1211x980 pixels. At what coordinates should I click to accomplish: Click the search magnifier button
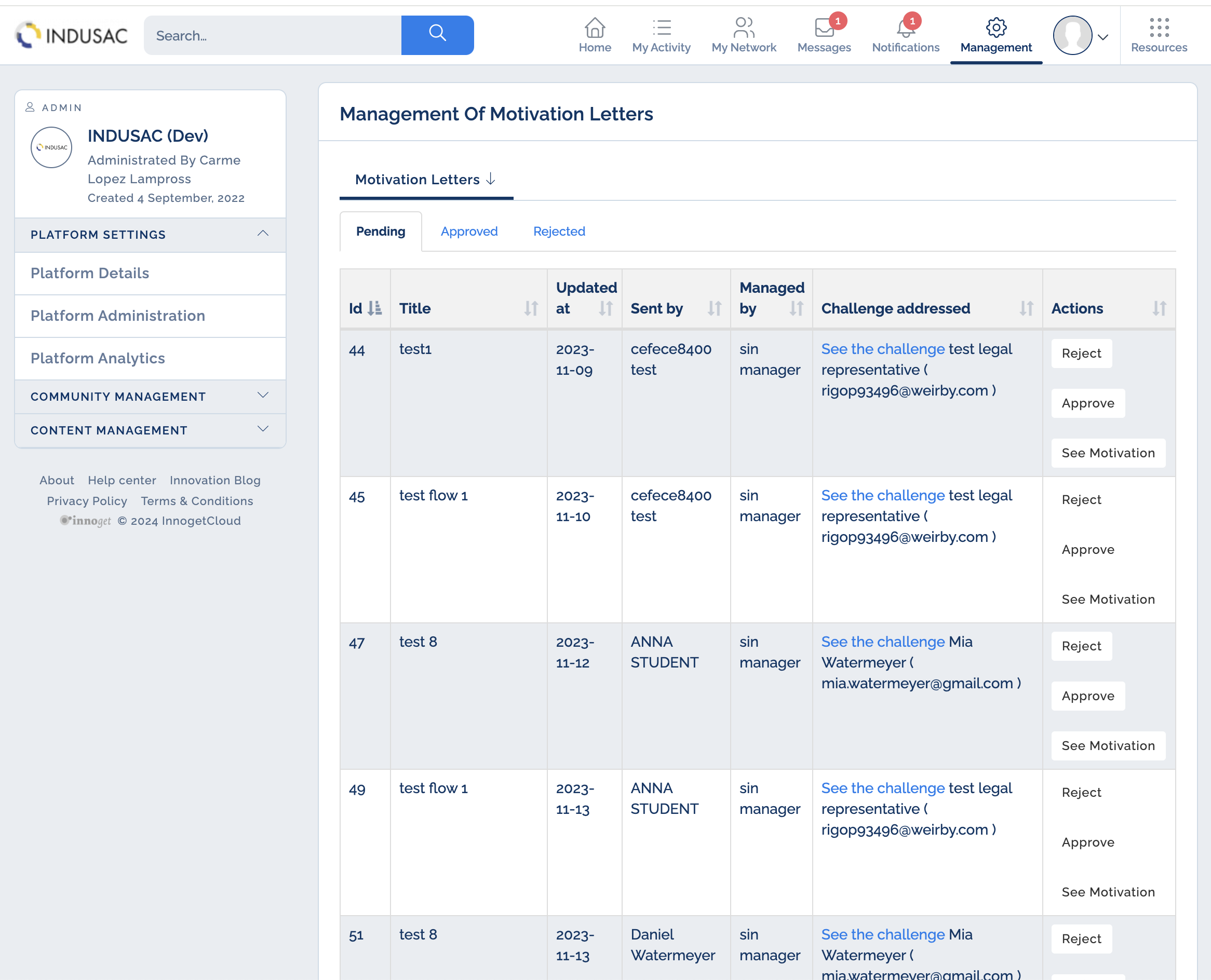pyautogui.click(x=437, y=35)
